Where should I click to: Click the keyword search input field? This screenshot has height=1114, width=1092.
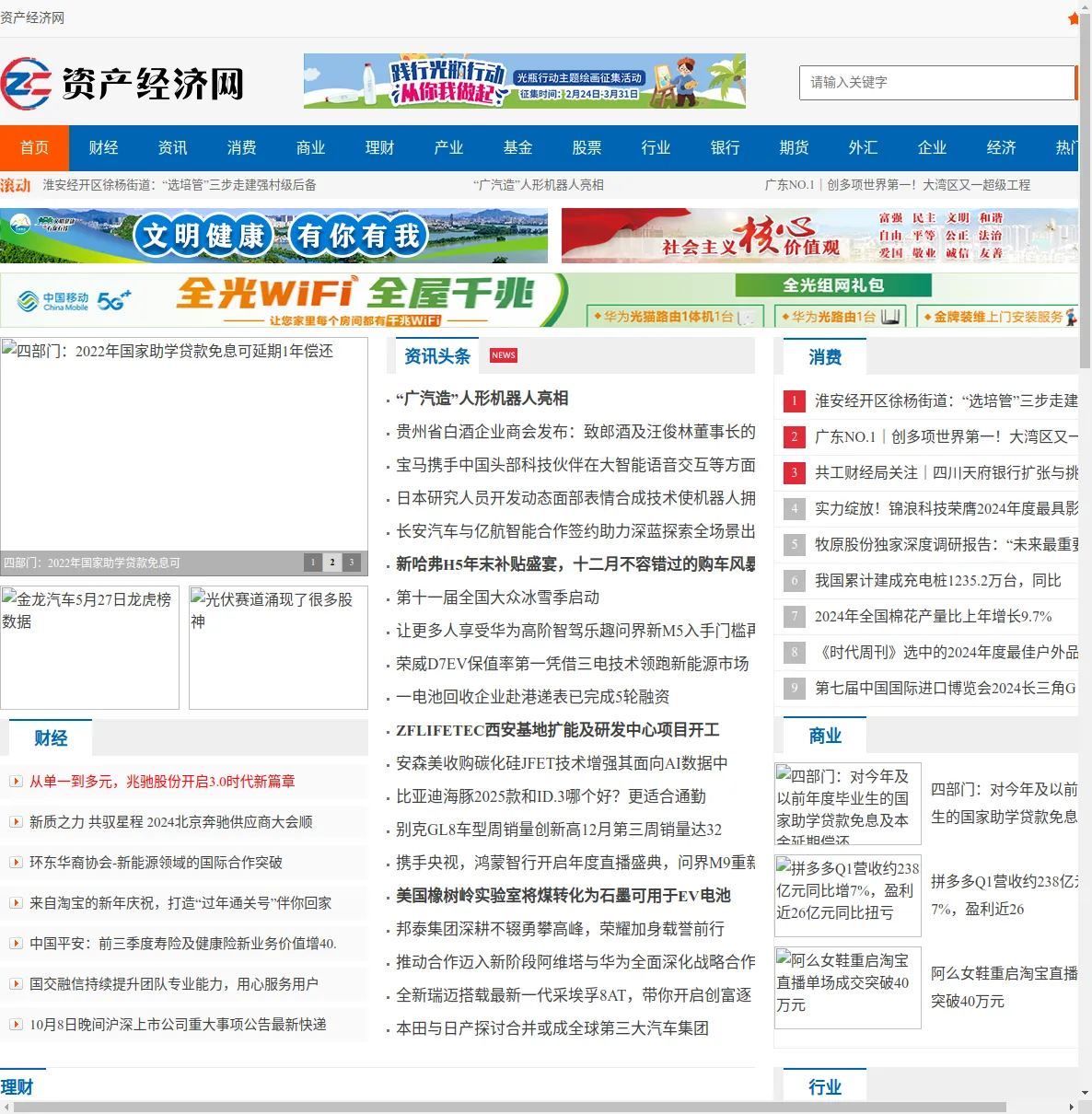click(936, 83)
